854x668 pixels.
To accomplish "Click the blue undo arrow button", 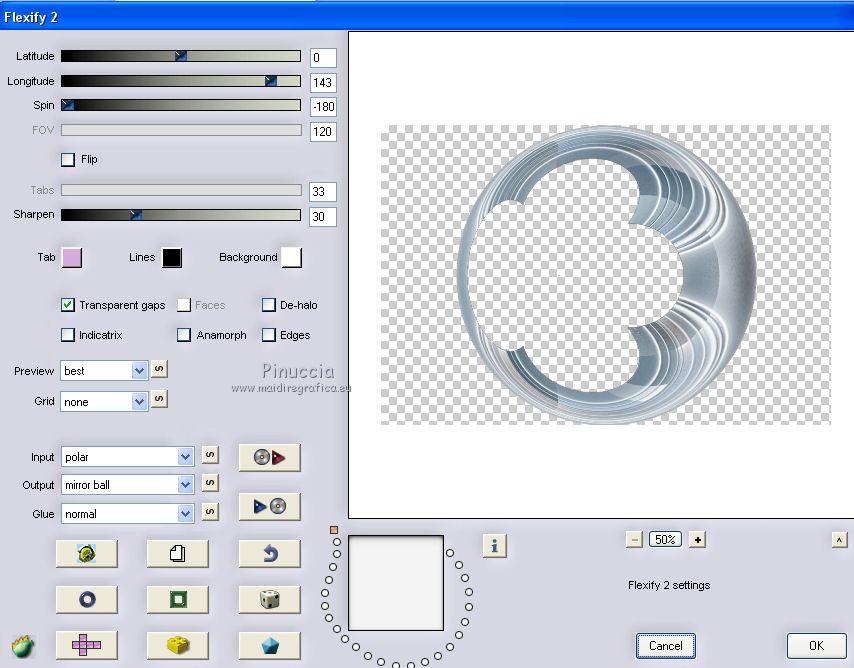I will (270, 554).
